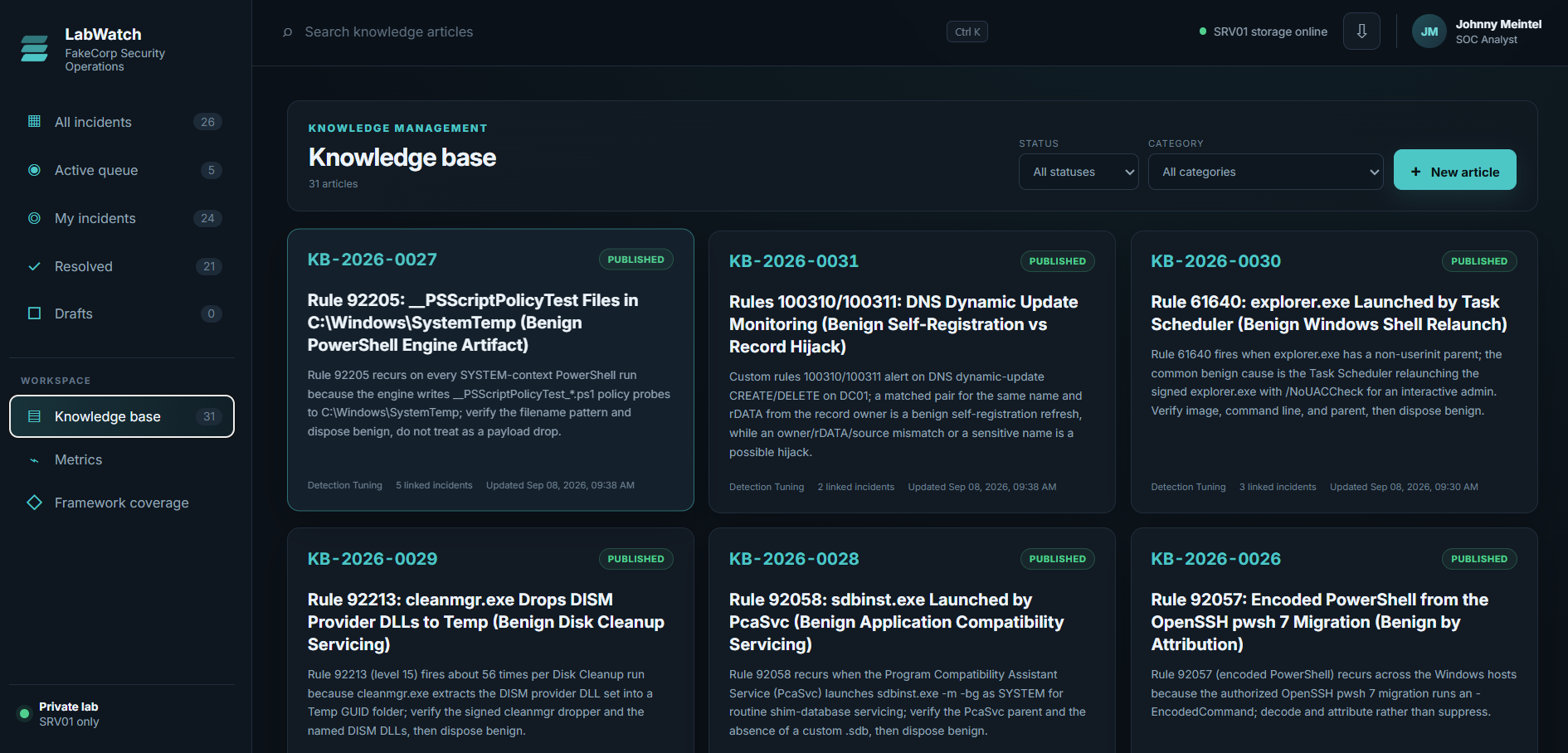This screenshot has height=753, width=1568.
Task: Go to Active queue
Action: coord(122,170)
